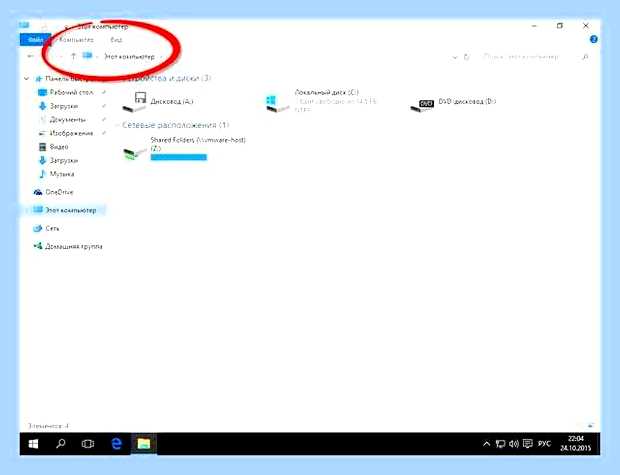Click the view switcher icon in status bar
Image resolution: width=620 pixels, height=475 pixels.
[x=591, y=426]
